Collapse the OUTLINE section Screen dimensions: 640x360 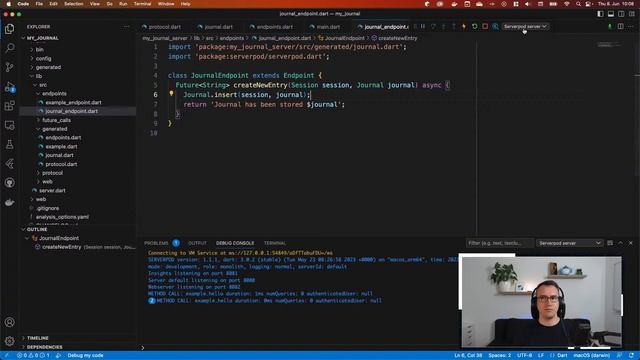coord(37,229)
